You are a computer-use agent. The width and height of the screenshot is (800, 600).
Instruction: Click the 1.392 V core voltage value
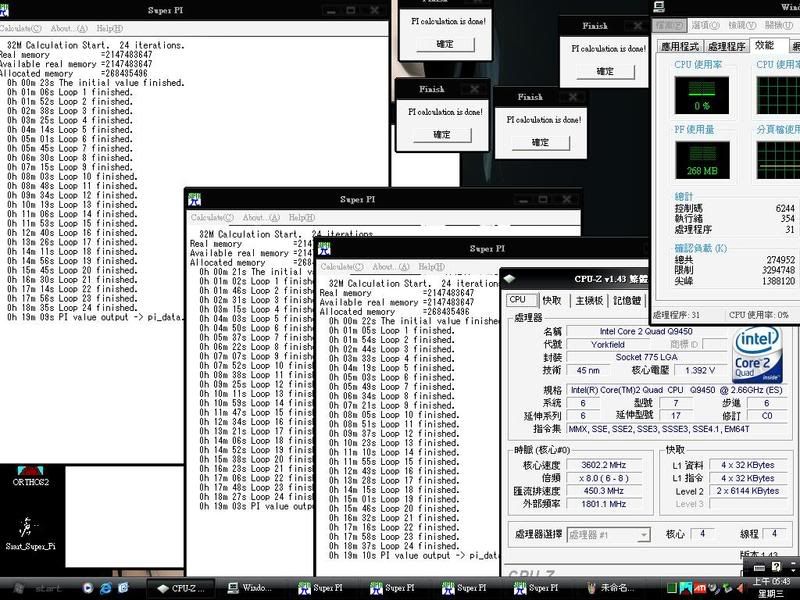tap(700, 370)
